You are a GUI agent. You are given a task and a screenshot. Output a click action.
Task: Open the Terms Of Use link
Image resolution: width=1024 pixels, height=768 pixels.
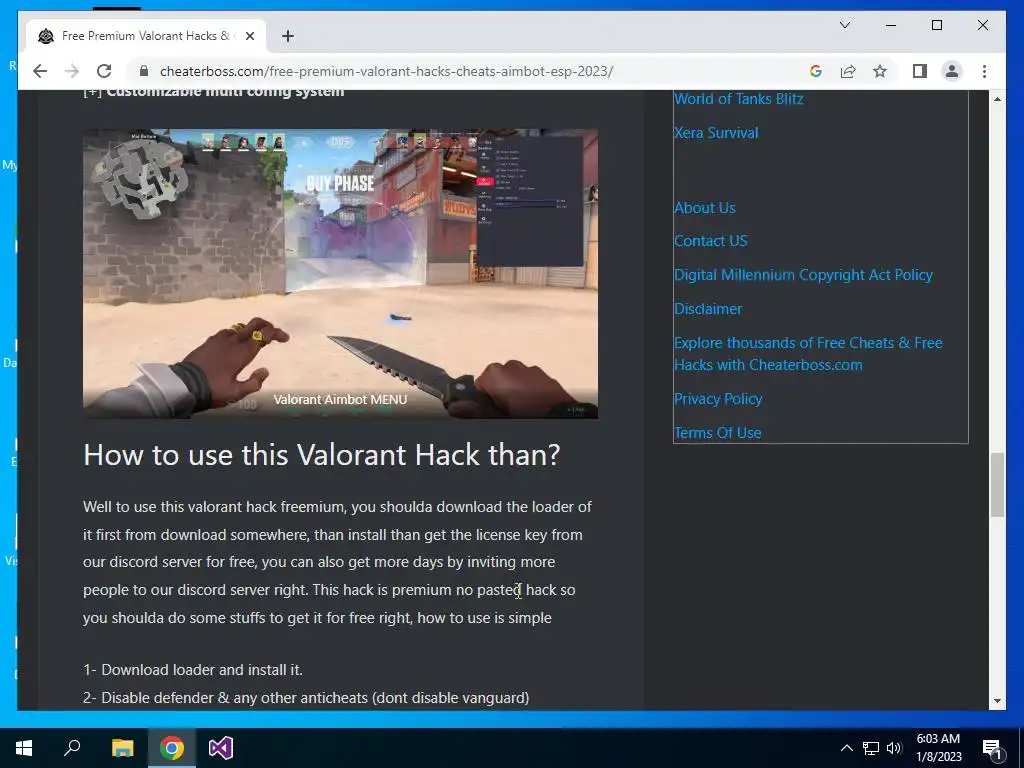[x=718, y=433]
